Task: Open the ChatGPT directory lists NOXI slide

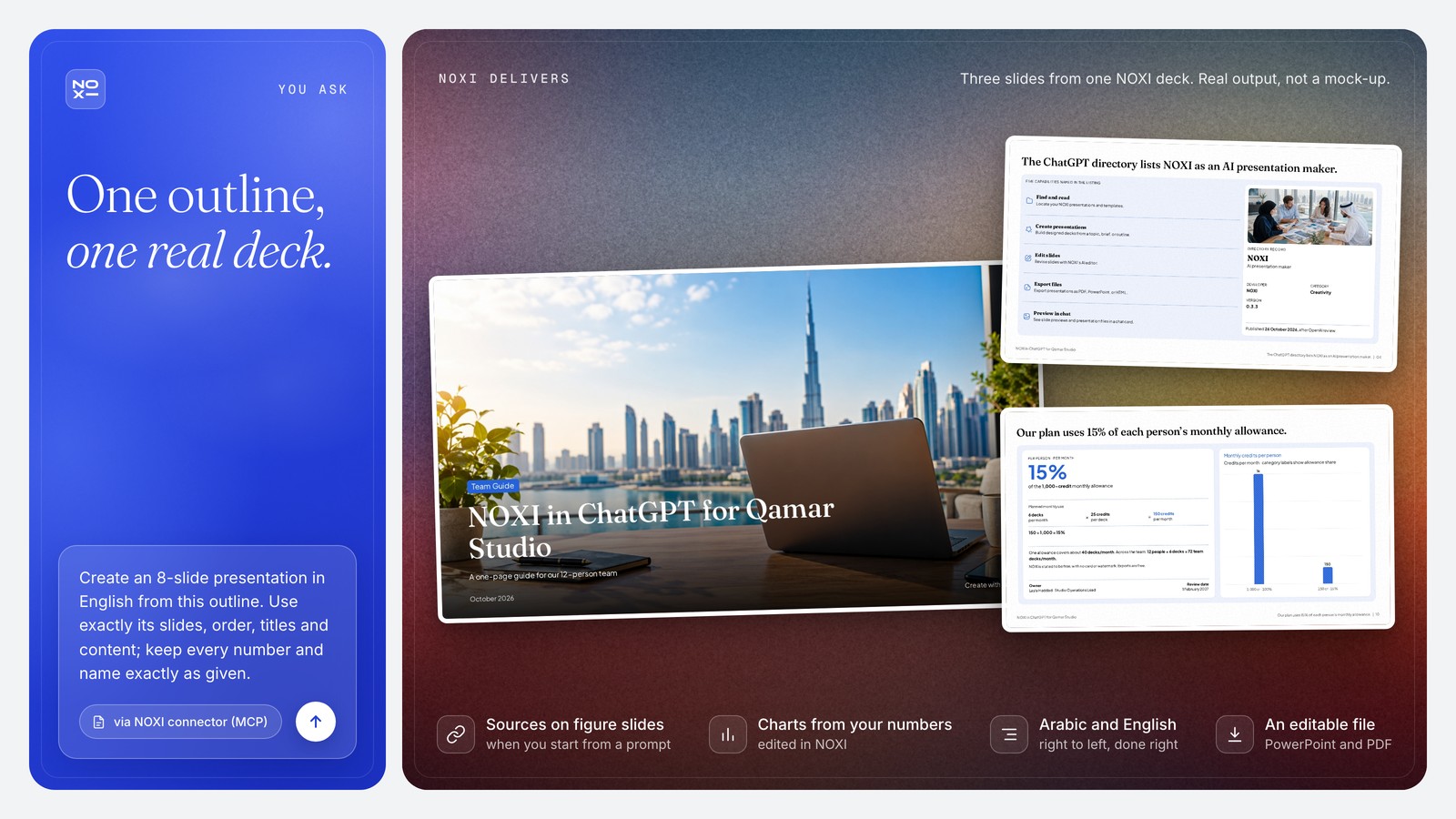Action: [x=1200, y=254]
